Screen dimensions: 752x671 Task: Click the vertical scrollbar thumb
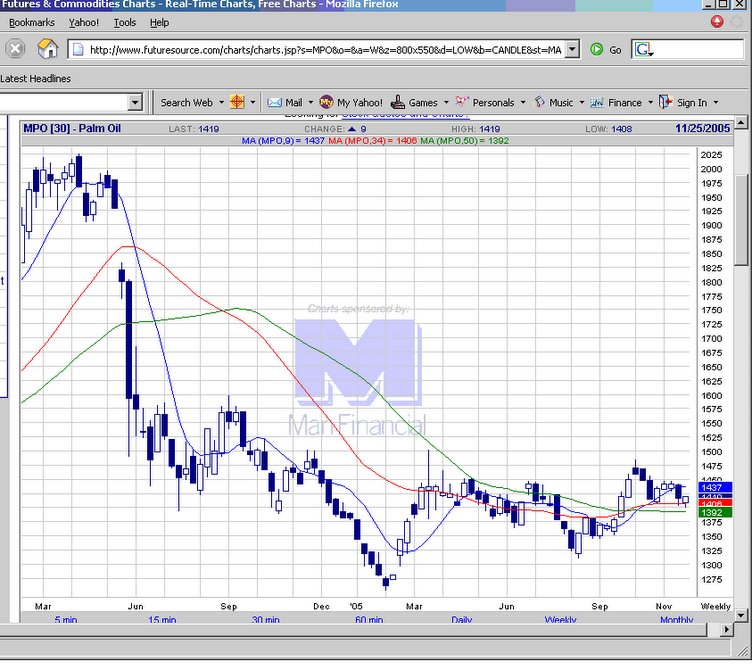(741, 221)
